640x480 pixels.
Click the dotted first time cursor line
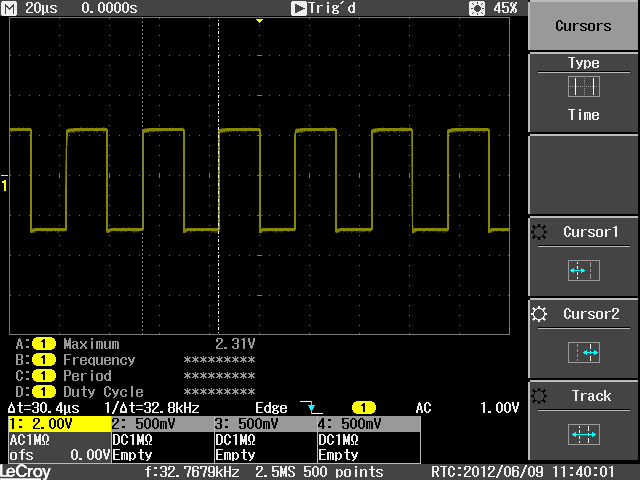tap(142, 176)
